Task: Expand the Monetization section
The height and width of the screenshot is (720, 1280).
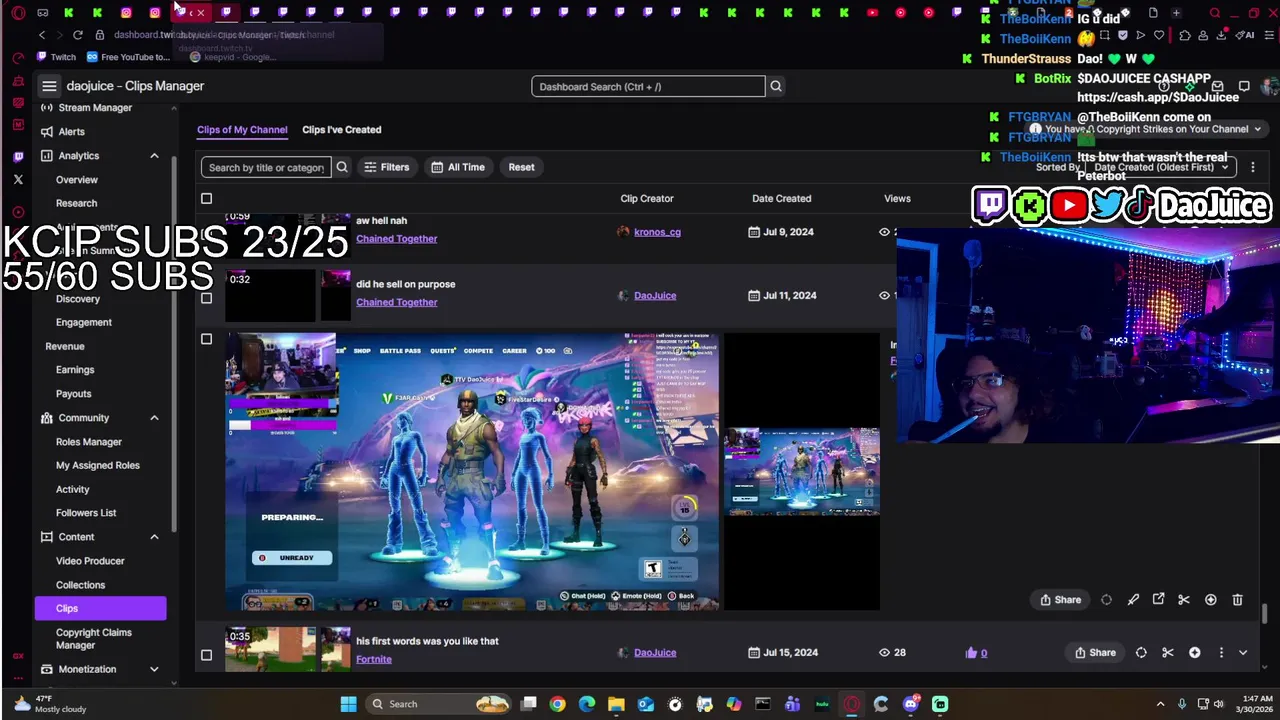Action: (x=154, y=669)
